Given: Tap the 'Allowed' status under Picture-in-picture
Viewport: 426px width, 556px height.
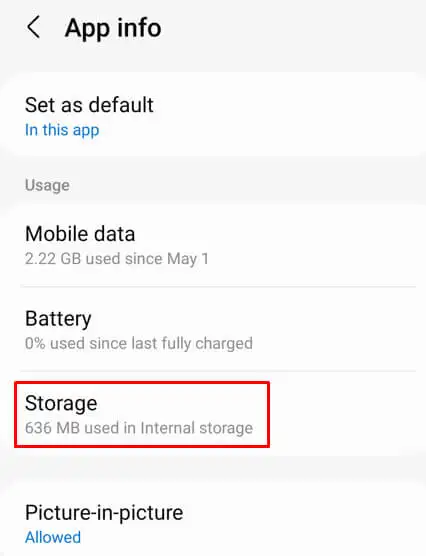Looking at the screenshot, I should (x=53, y=537).
